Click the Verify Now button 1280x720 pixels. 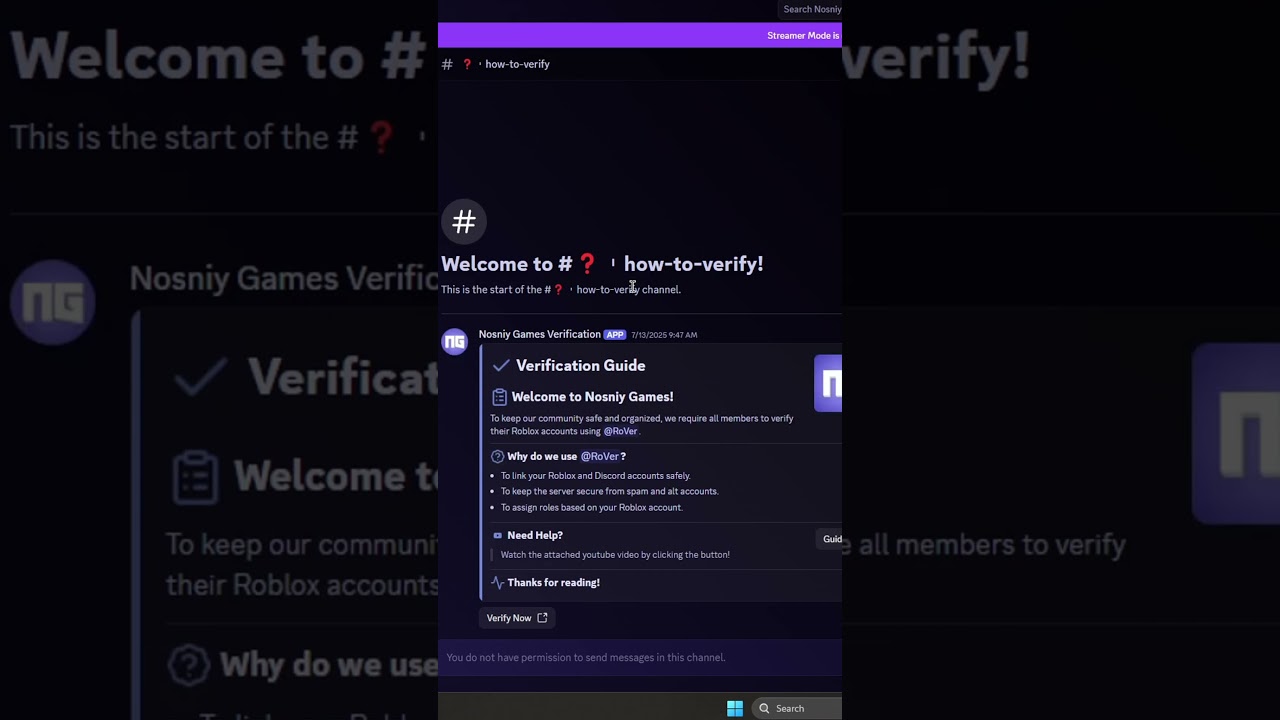(x=517, y=618)
